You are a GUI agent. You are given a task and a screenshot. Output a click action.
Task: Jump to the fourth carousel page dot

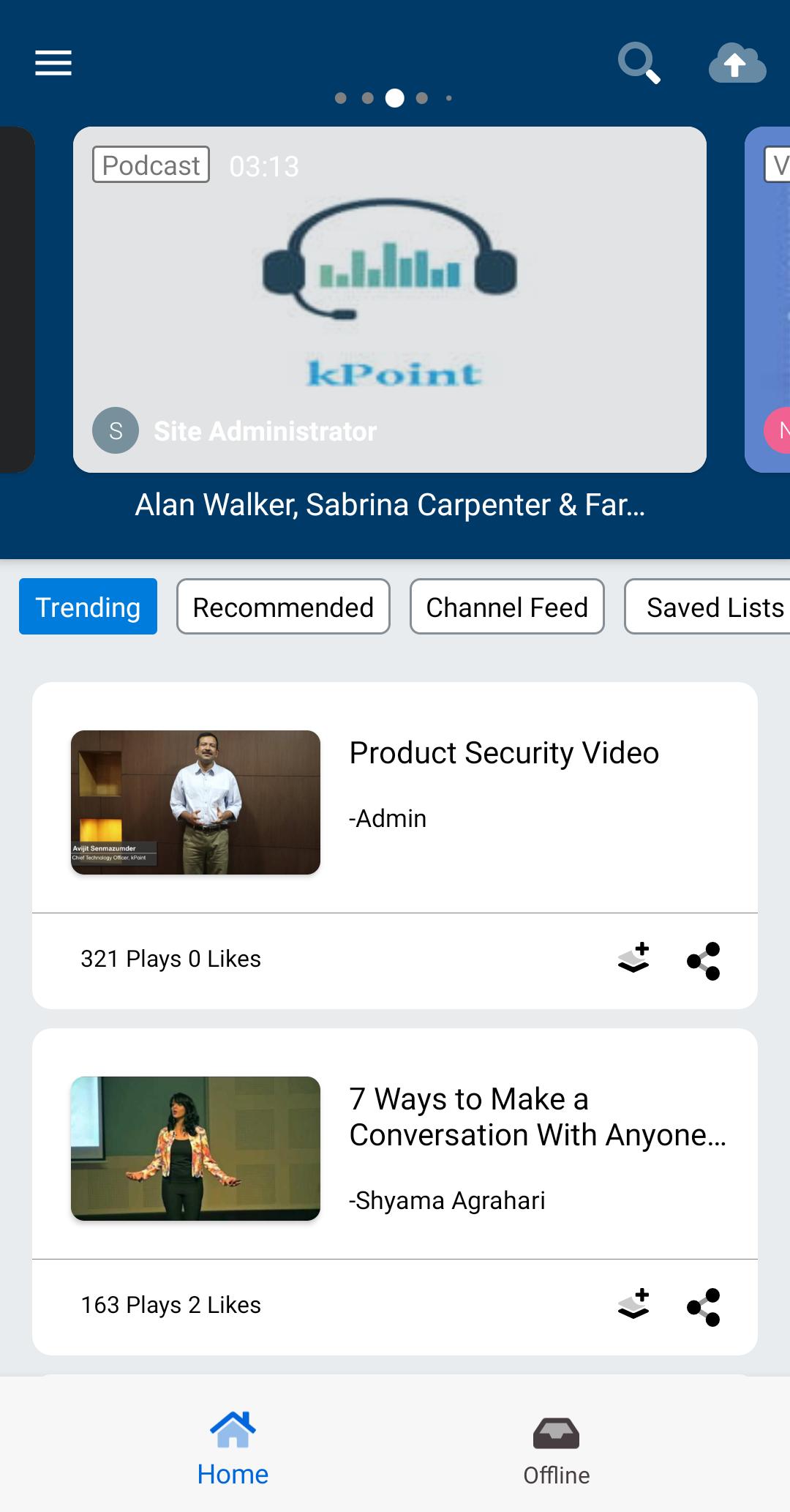click(421, 98)
